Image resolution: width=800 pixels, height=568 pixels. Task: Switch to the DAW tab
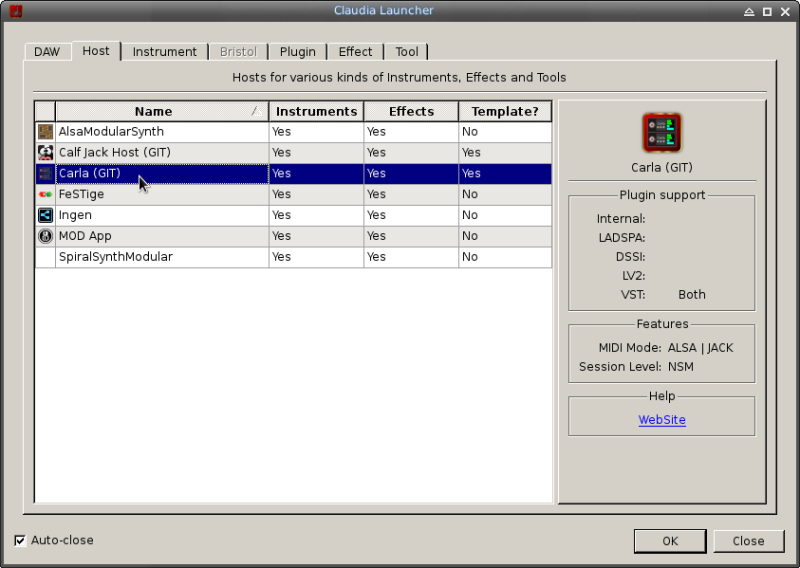pos(47,52)
